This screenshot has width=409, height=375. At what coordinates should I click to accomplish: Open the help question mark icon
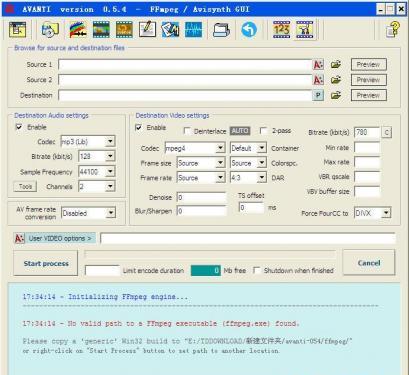[x=393, y=30]
